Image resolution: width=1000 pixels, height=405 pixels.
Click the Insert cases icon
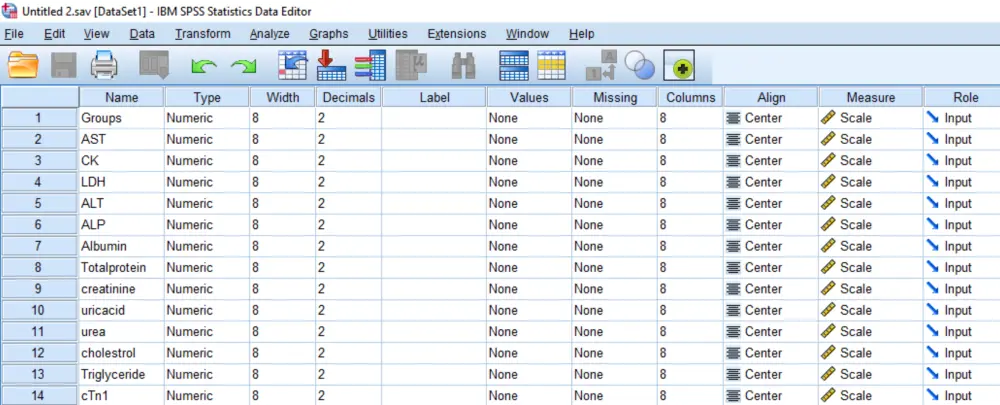[513, 65]
